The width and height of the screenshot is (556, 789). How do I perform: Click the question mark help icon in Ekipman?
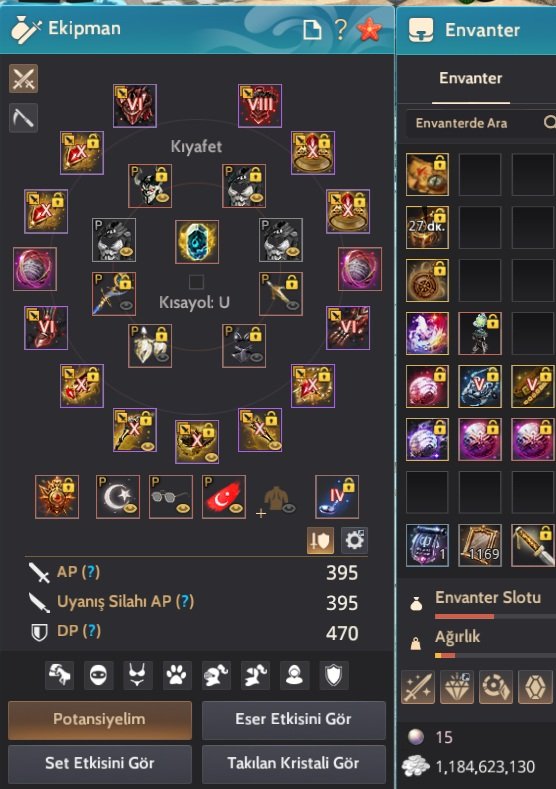point(341,29)
